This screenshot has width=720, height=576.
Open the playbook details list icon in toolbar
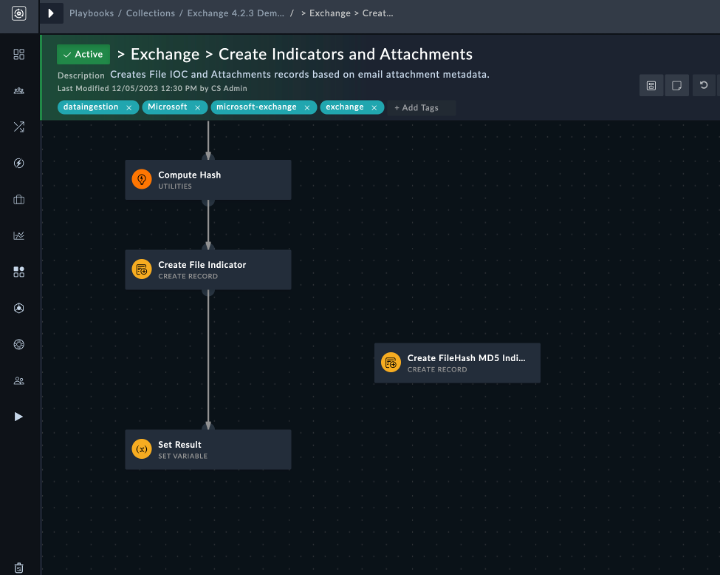click(651, 86)
